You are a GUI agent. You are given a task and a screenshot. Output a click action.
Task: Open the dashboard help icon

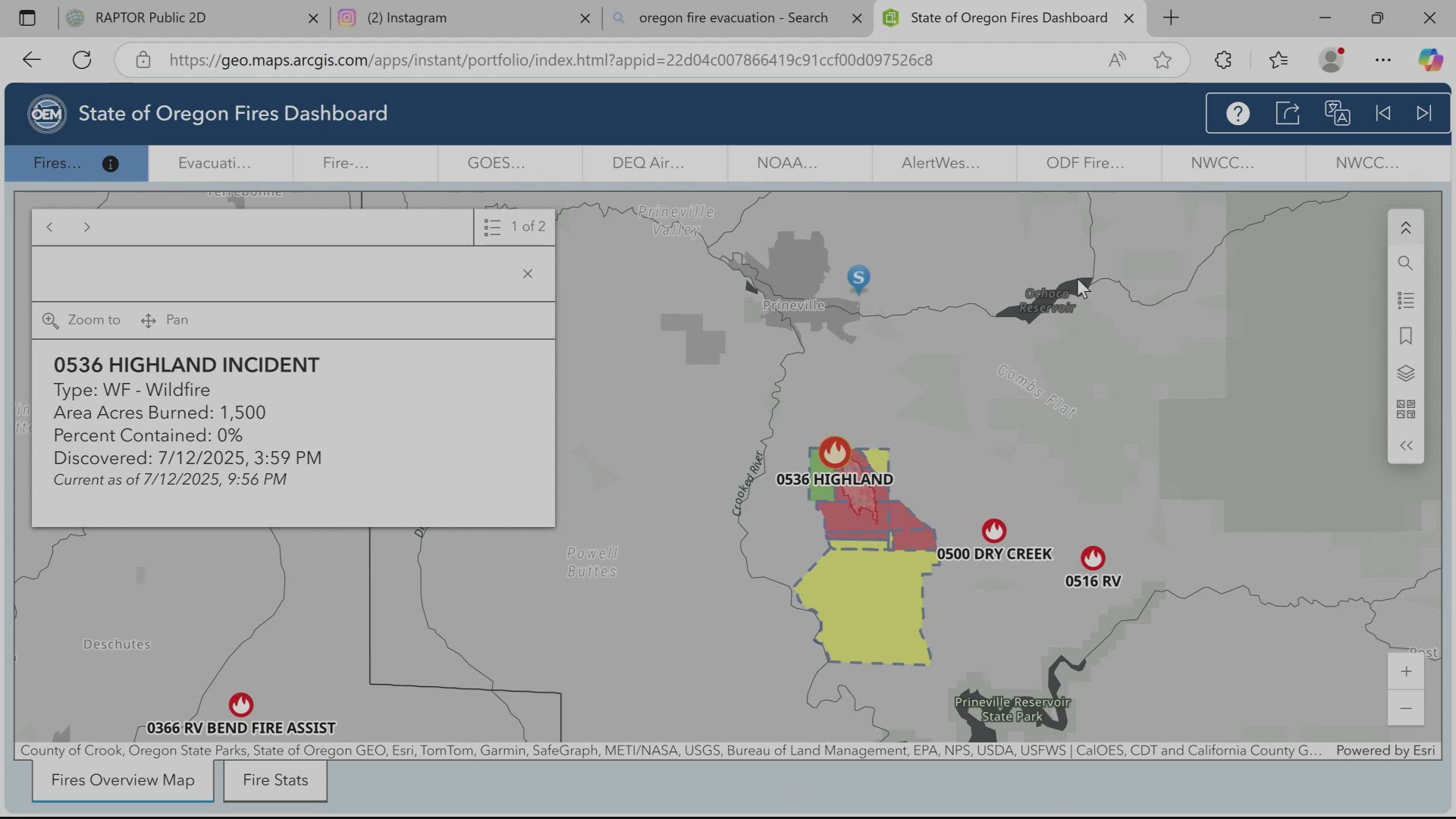point(1238,114)
